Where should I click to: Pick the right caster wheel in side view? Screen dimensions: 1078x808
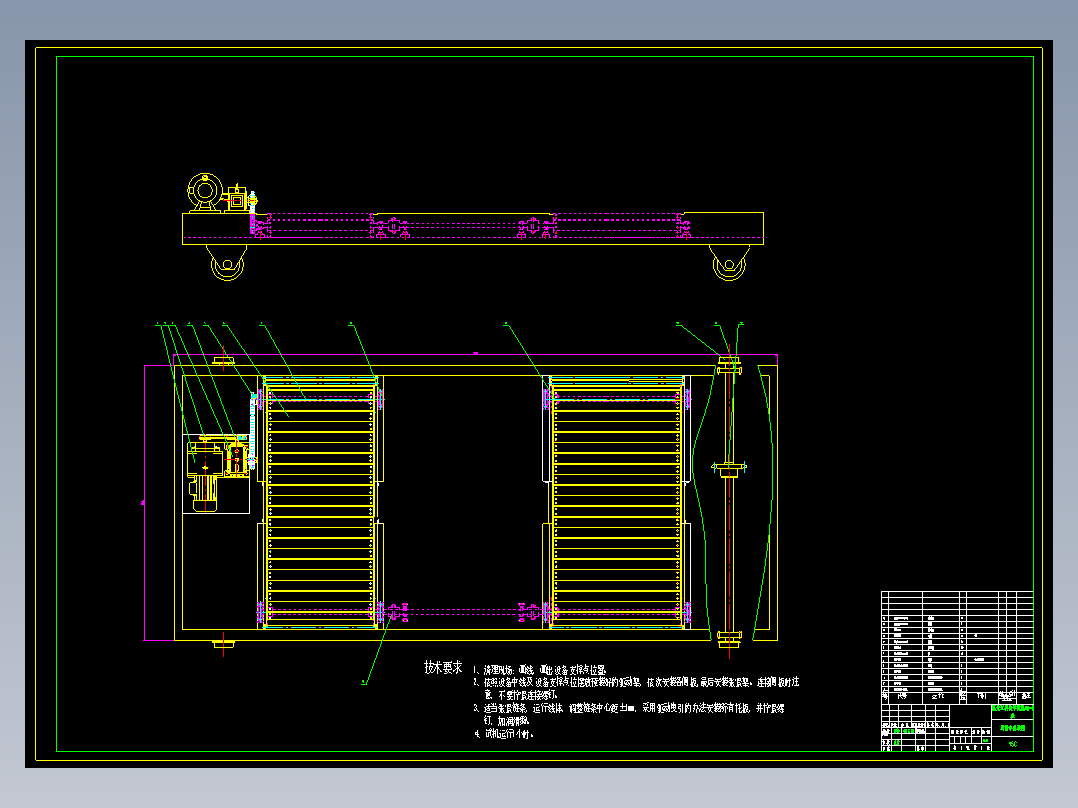(x=729, y=263)
